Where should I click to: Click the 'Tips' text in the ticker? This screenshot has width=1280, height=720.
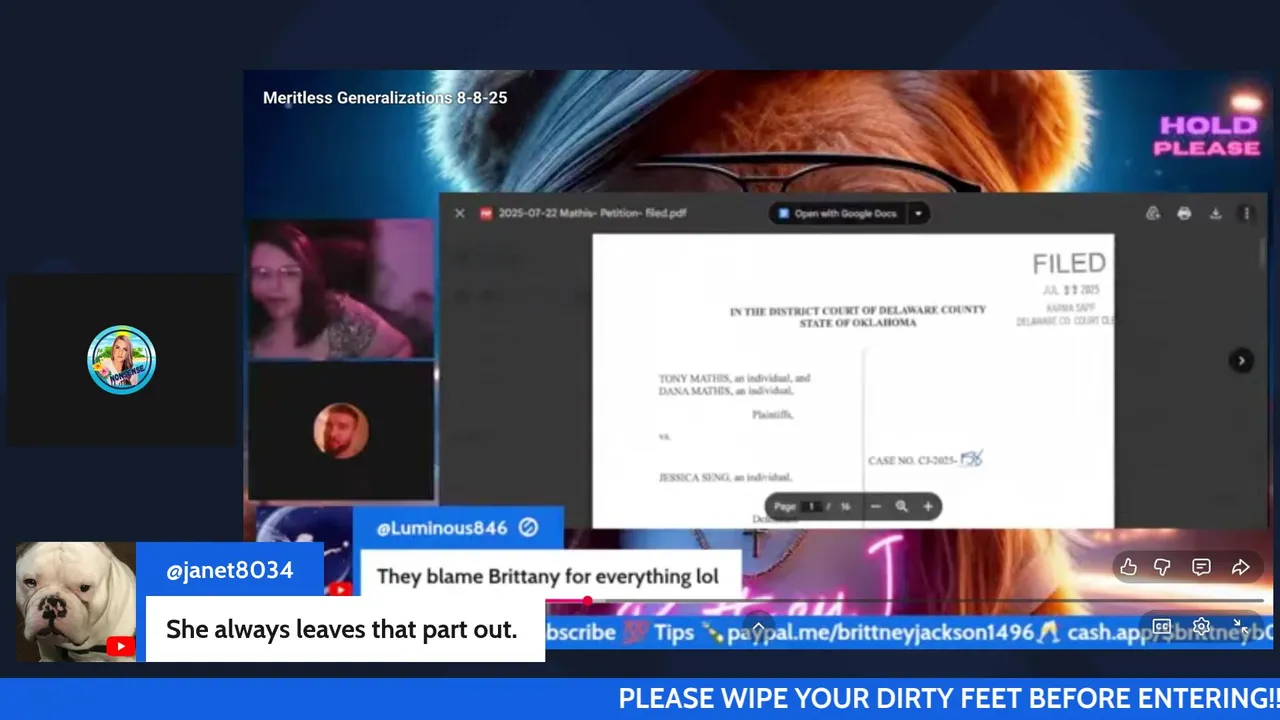coord(674,632)
